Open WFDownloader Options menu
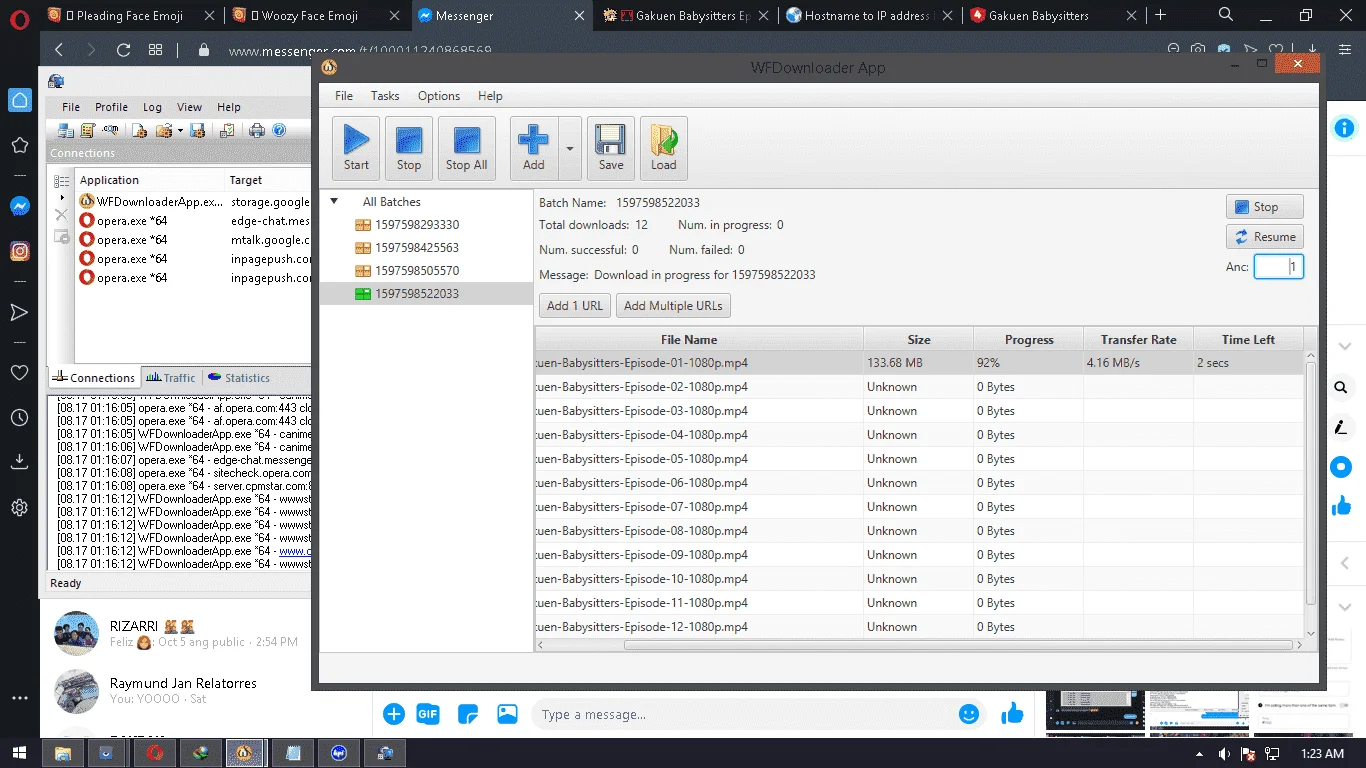 (x=439, y=96)
